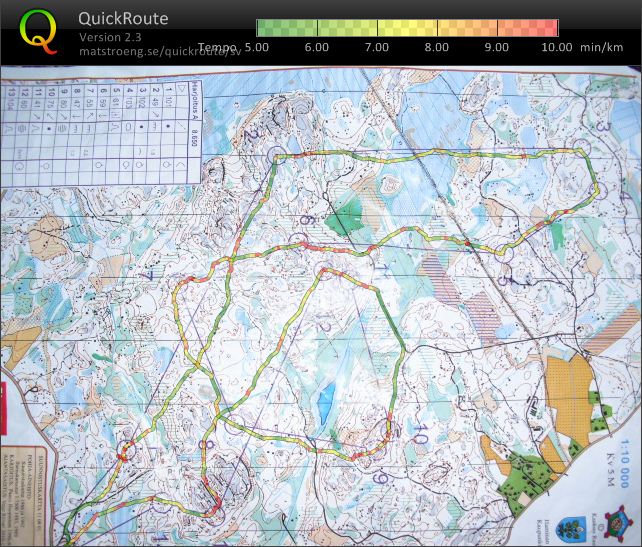
Task: Click the purple control number 9 on map
Action: (x=382, y=478)
